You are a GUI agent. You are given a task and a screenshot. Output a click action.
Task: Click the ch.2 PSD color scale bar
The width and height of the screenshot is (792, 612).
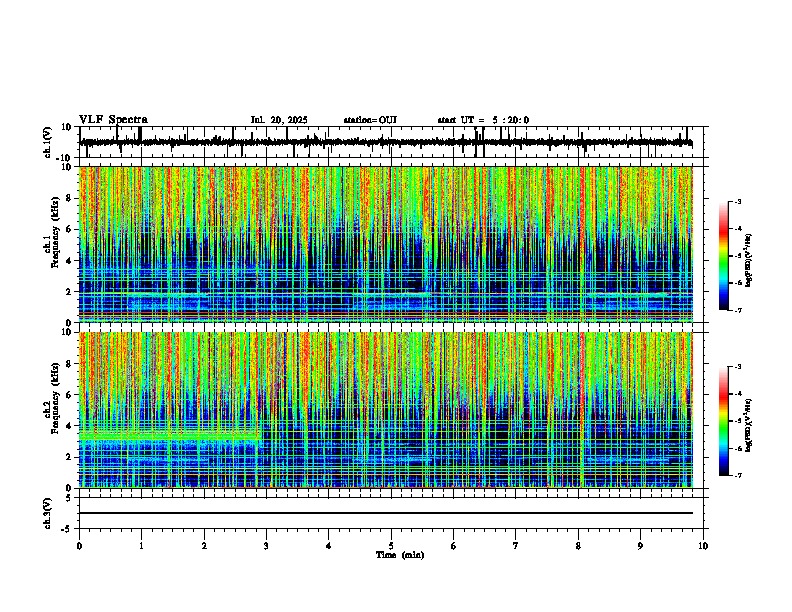click(724, 421)
